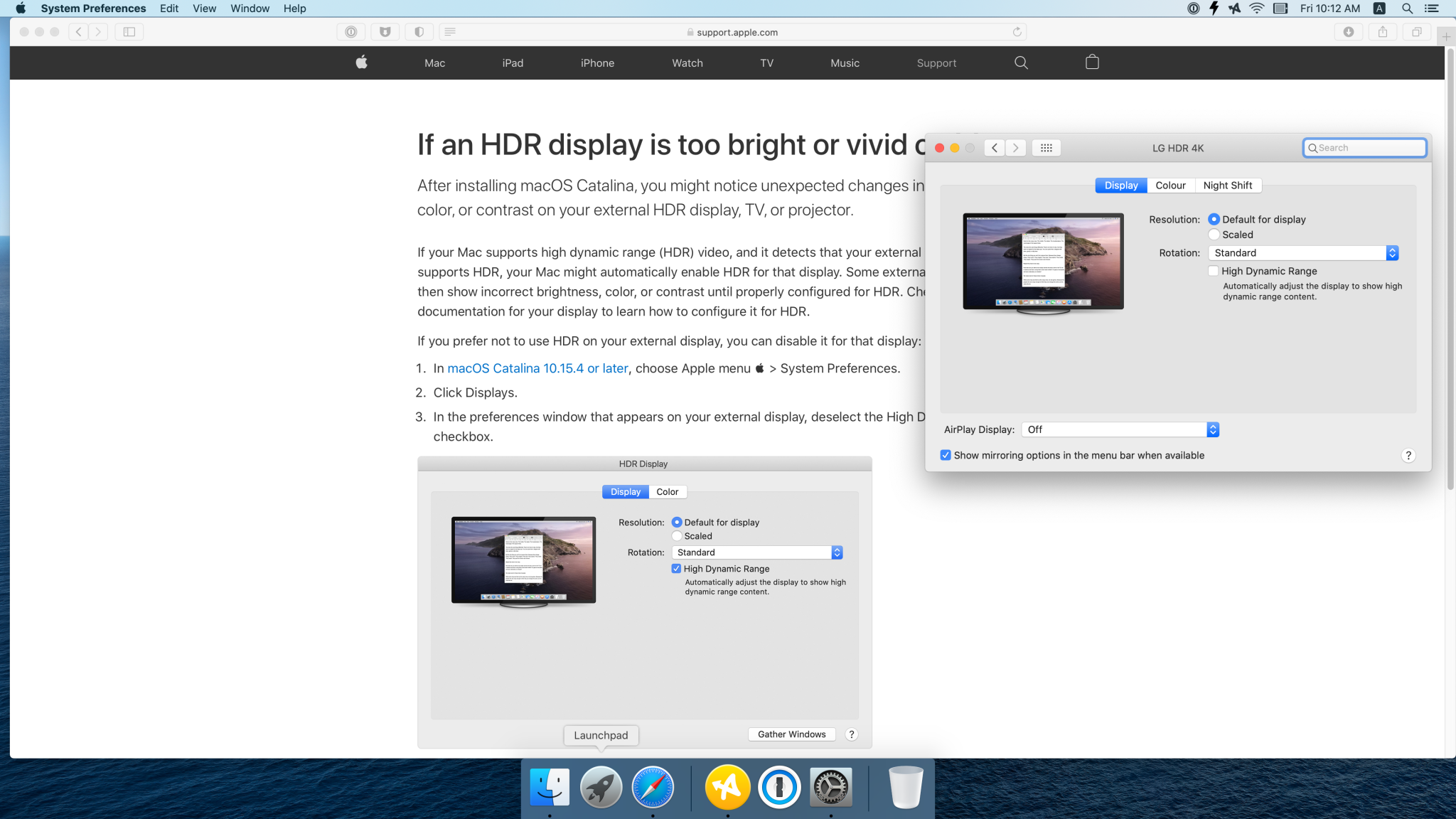Switch to Colour tab
The width and height of the screenshot is (1456, 819).
pos(1170,186)
